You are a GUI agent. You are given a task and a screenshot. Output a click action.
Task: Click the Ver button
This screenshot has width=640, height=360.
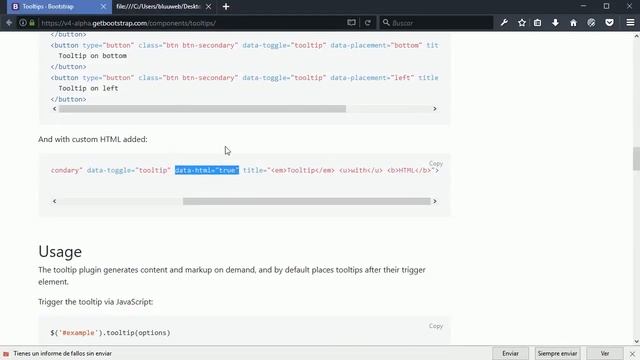605,353
